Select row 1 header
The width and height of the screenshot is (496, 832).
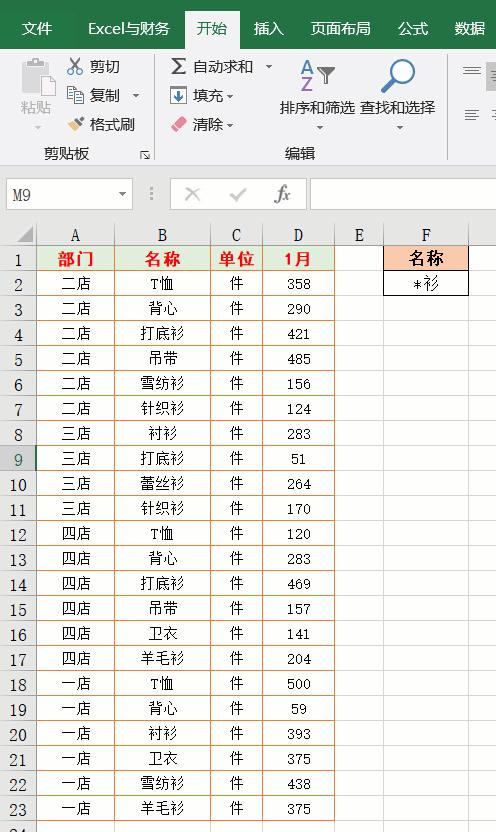[x=18, y=259]
